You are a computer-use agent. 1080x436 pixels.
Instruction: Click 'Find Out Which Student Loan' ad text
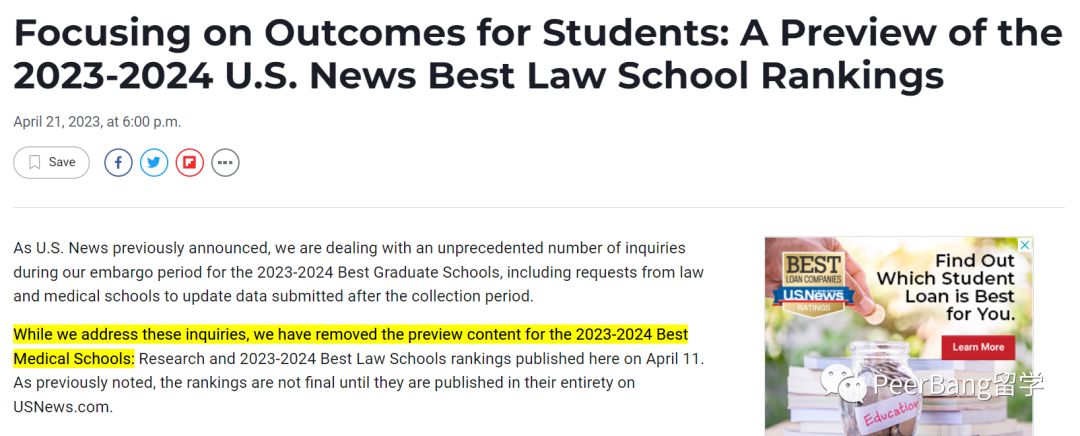tap(946, 287)
